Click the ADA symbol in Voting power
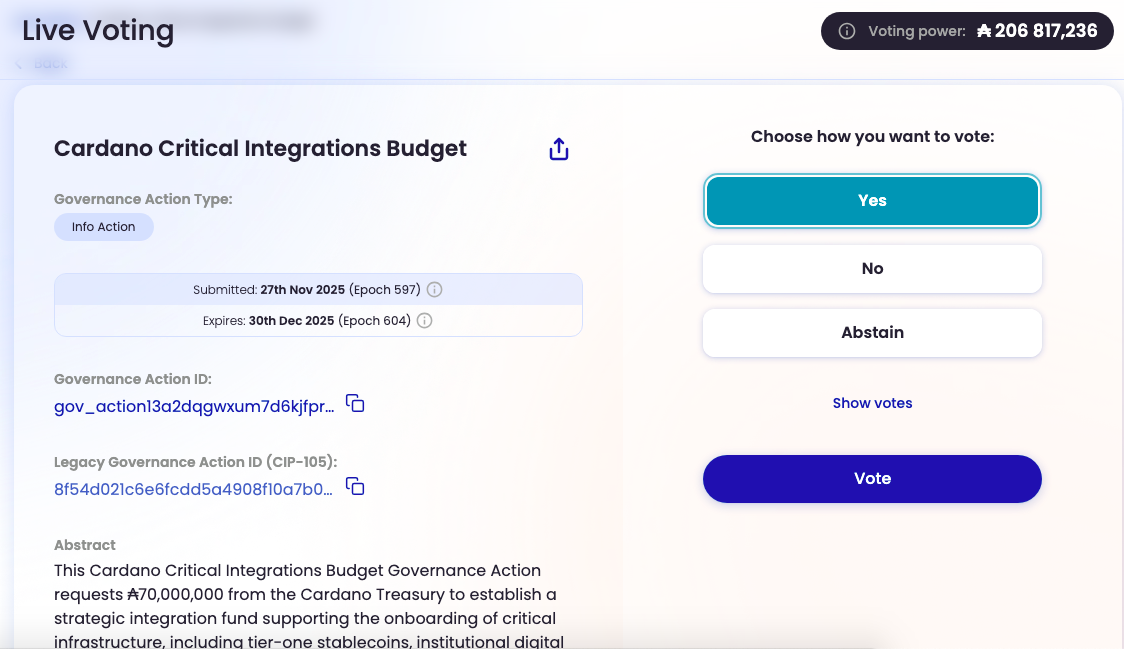Image resolution: width=1124 pixels, height=649 pixels. pos(984,31)
